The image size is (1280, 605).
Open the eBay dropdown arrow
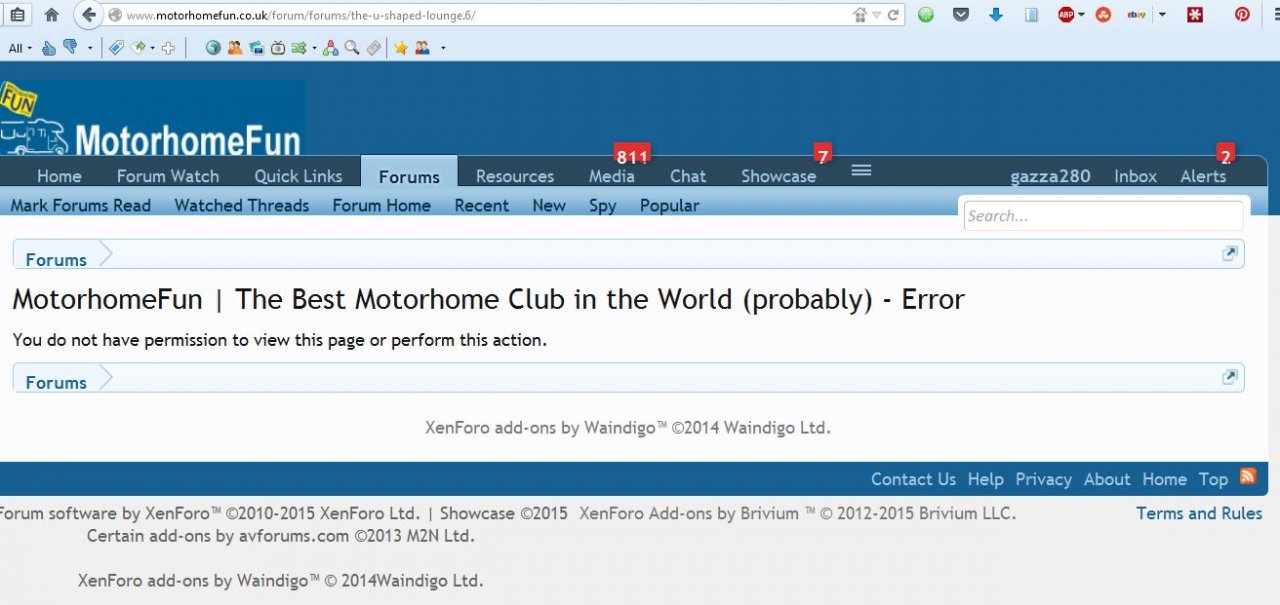1162,15
